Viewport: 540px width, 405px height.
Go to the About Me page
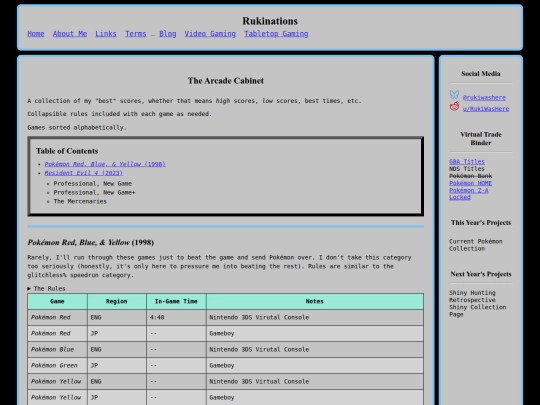(x=70, y=34)
